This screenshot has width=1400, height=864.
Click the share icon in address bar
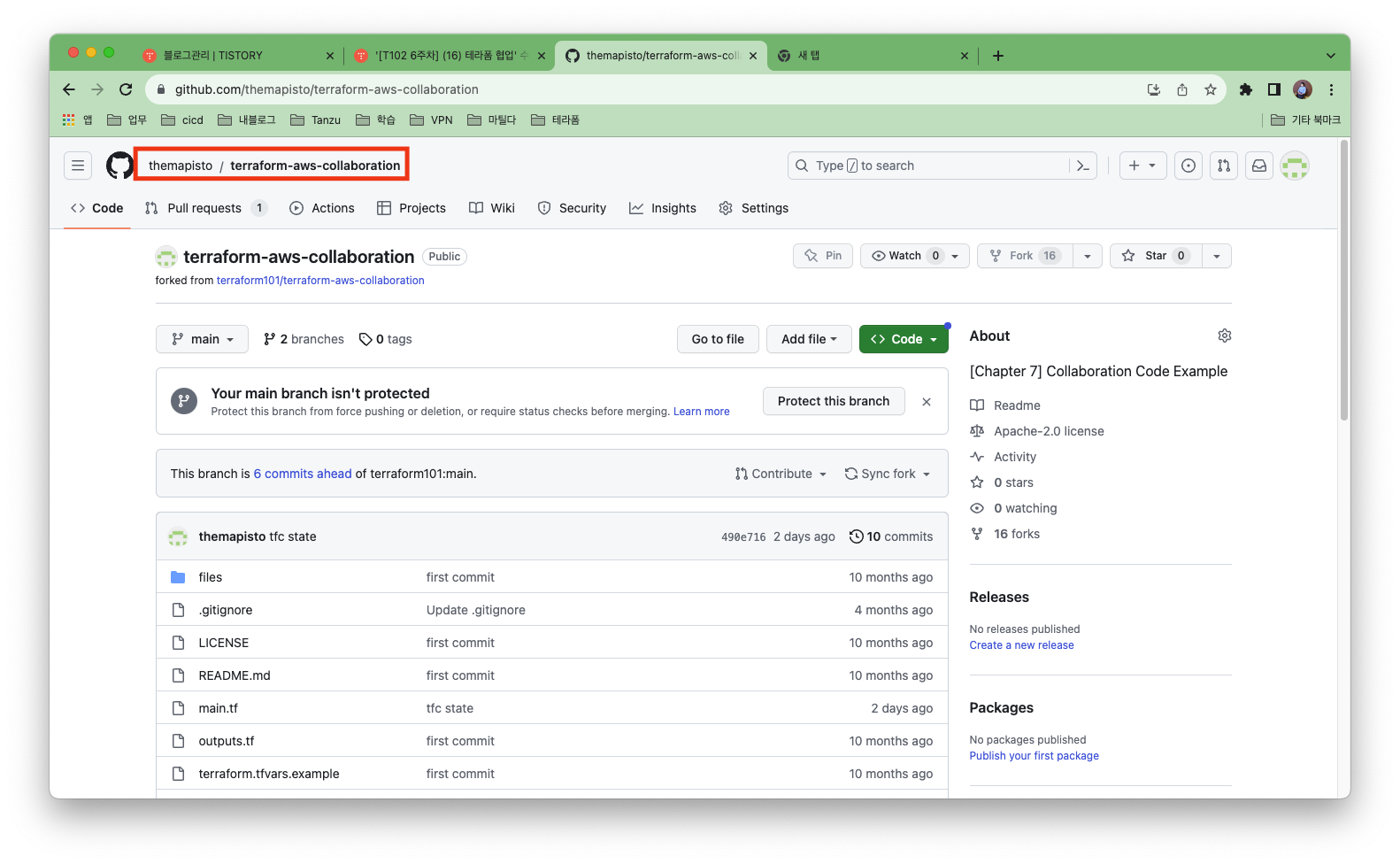point(1182,89)
